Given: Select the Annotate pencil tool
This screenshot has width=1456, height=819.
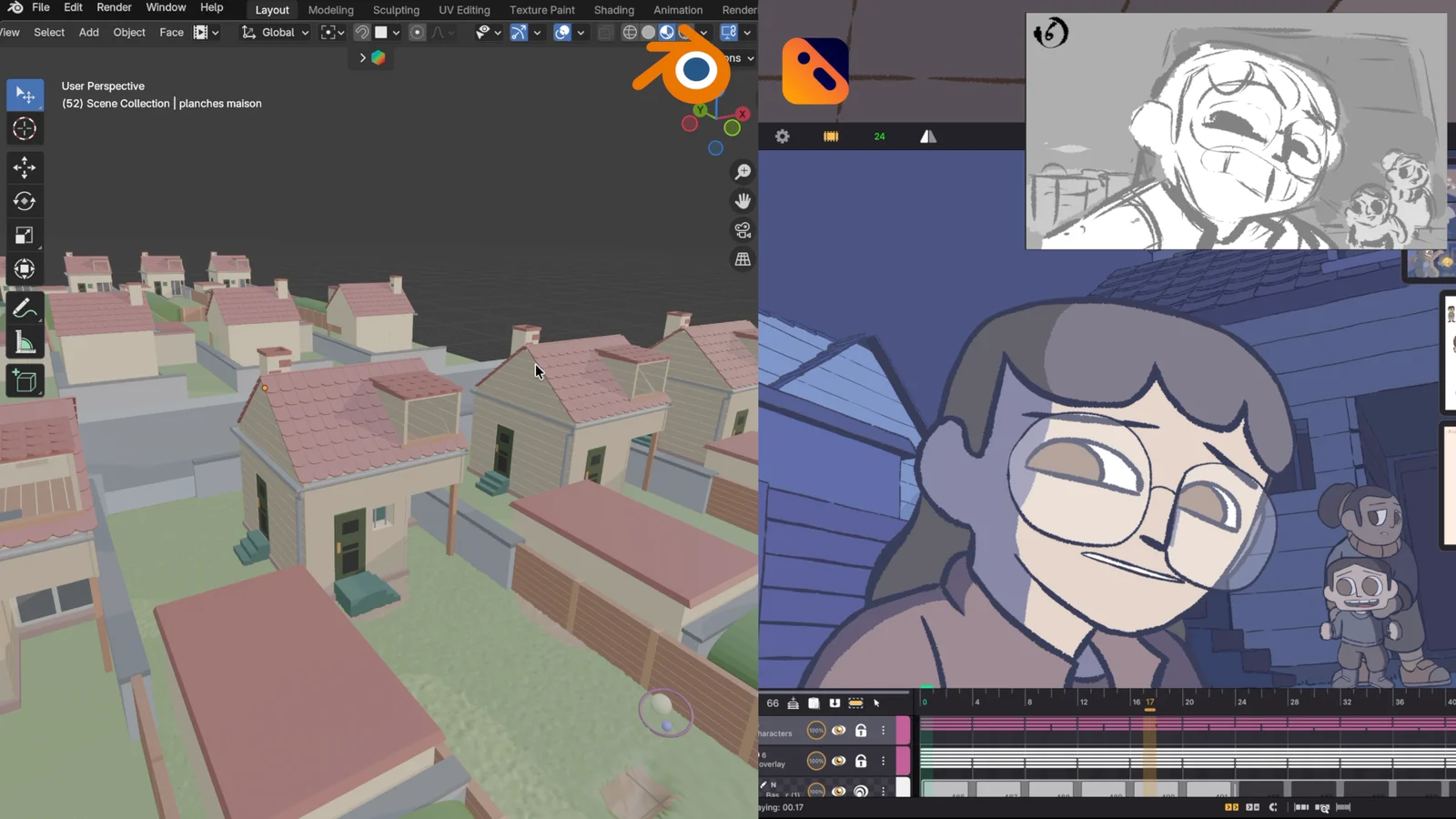Looking at the screenshot, I should pyautogui.click(x=25, y=308).
